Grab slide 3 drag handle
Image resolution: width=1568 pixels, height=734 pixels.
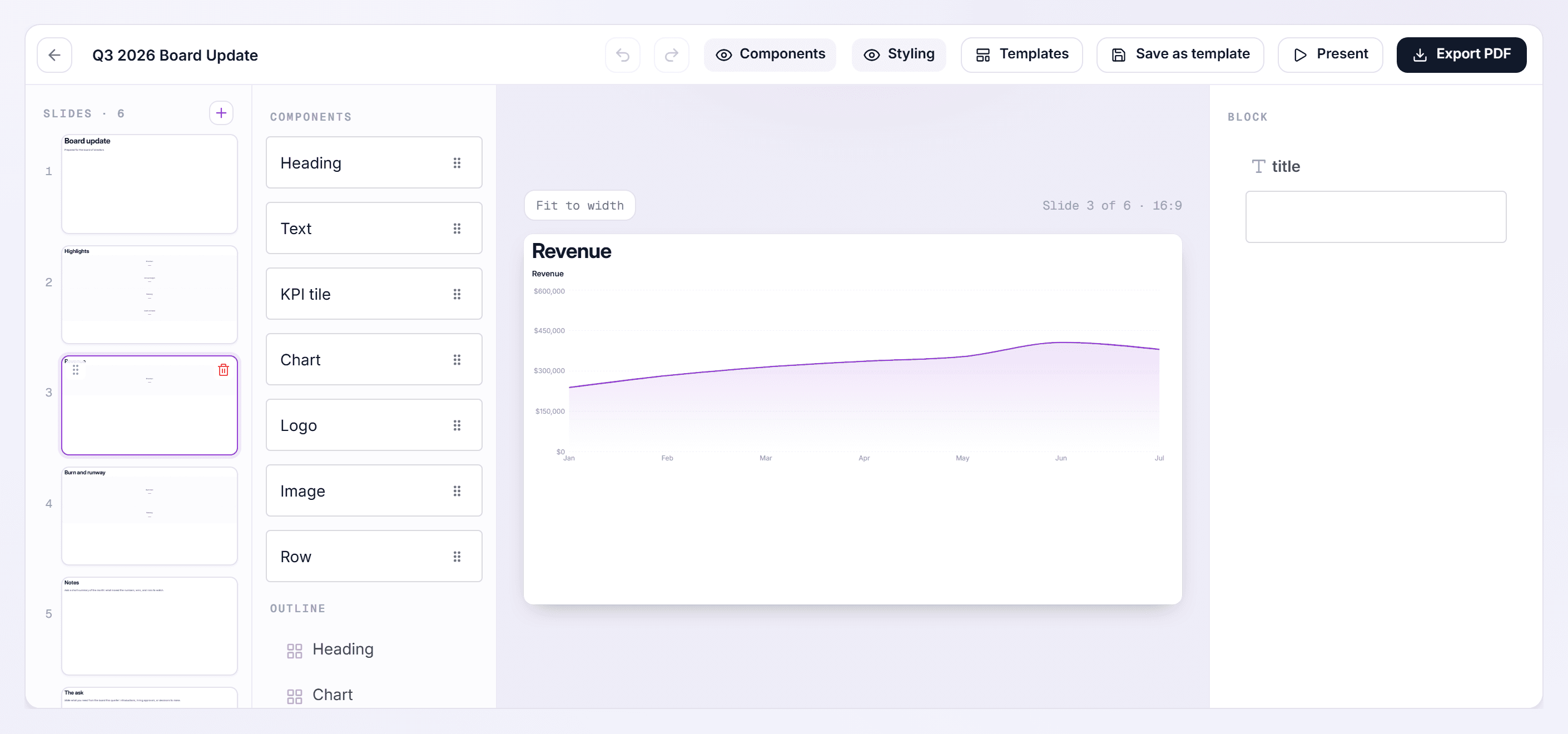pyautogui.click(x=76, y=369)
